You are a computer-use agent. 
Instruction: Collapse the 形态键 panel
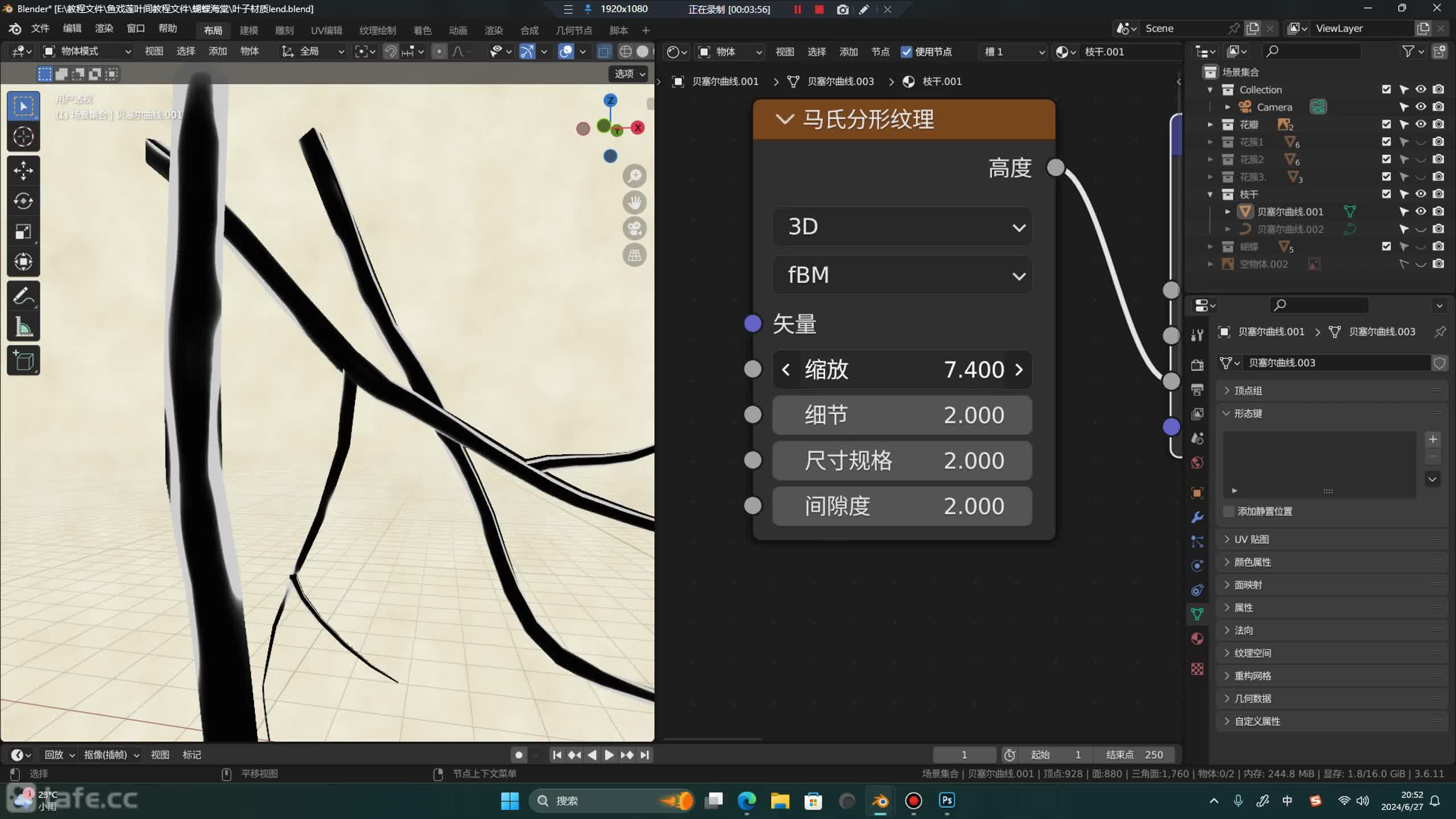coord(1331,413)
